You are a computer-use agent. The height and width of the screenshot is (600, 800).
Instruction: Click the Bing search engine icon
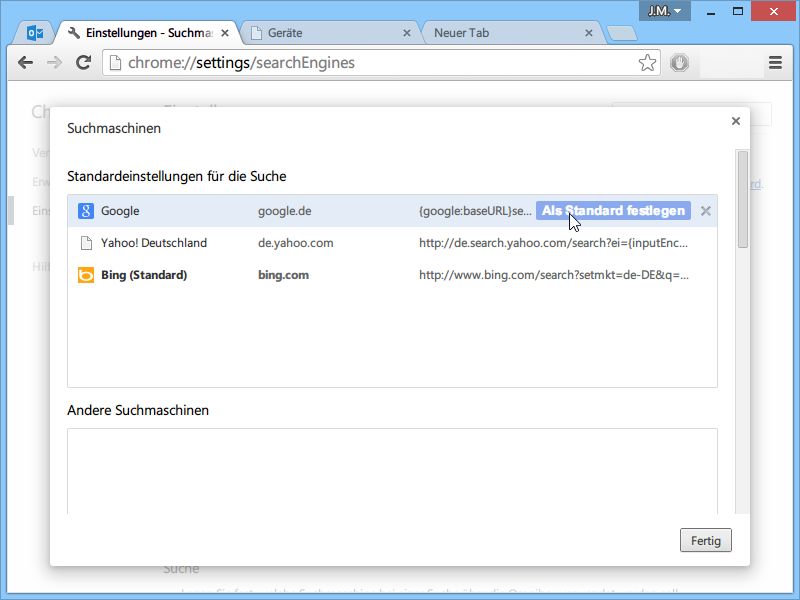point(86,275)
